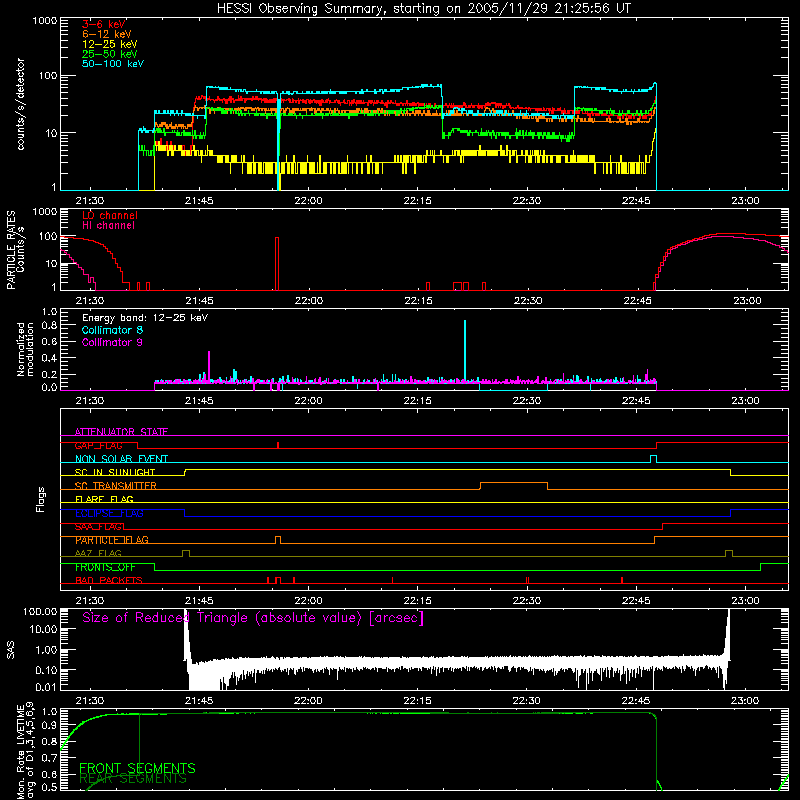Click the 22:00 tick label of top plot
The height and width of the screenshot is (800, 800).
pos(308,201)
